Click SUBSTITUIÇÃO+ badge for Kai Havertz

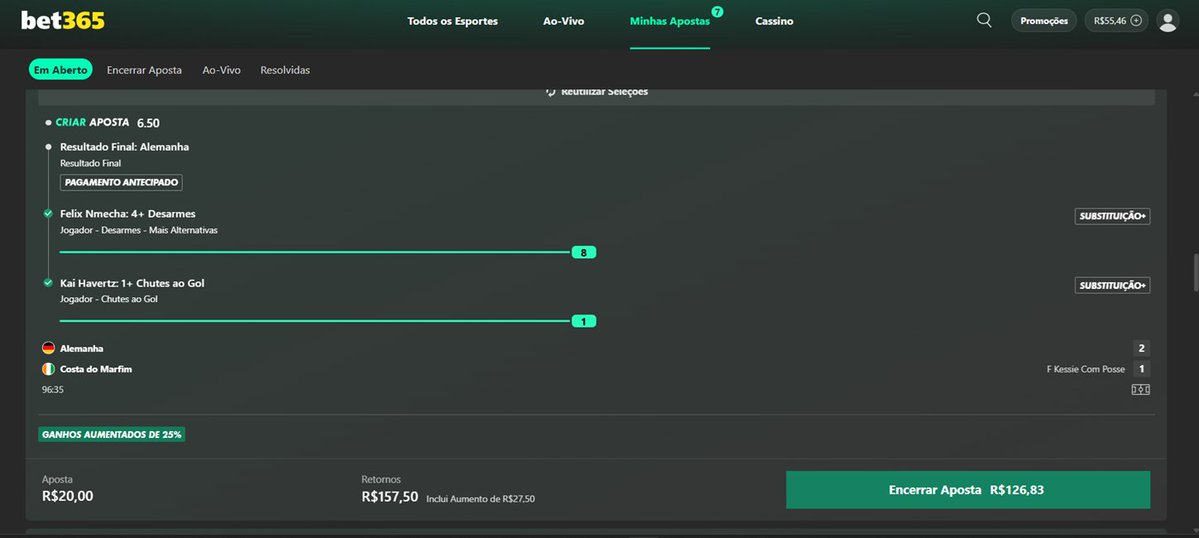1113,286
